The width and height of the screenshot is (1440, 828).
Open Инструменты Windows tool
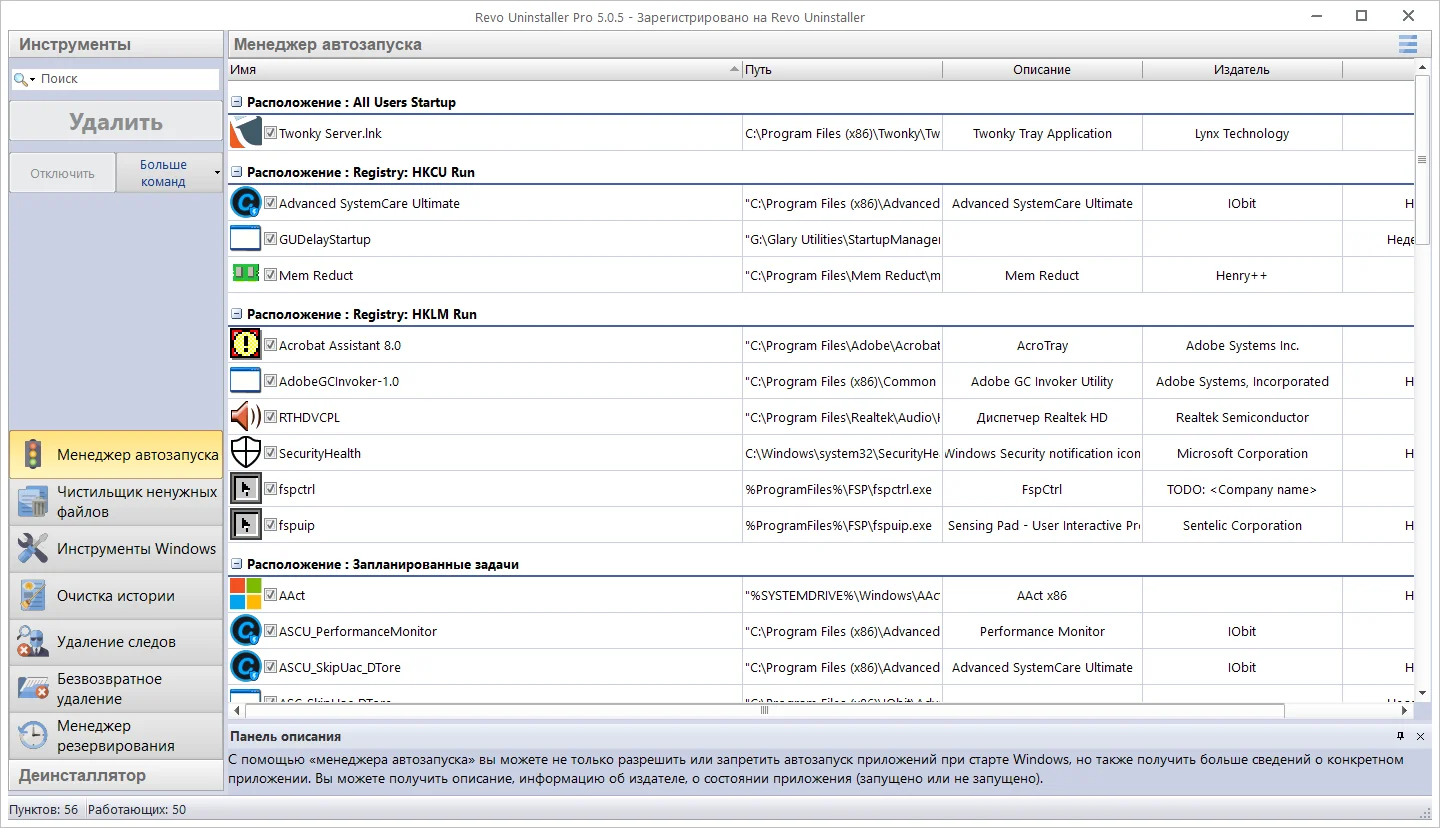pyautogui.click(x=116, y=549)
